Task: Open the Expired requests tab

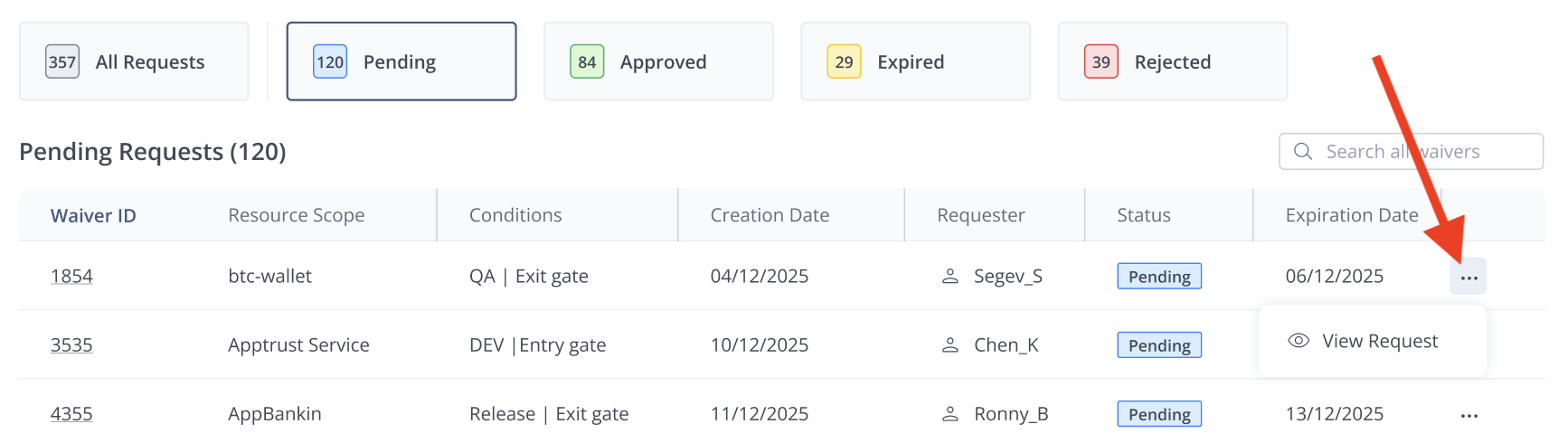Action: [915, 61]
